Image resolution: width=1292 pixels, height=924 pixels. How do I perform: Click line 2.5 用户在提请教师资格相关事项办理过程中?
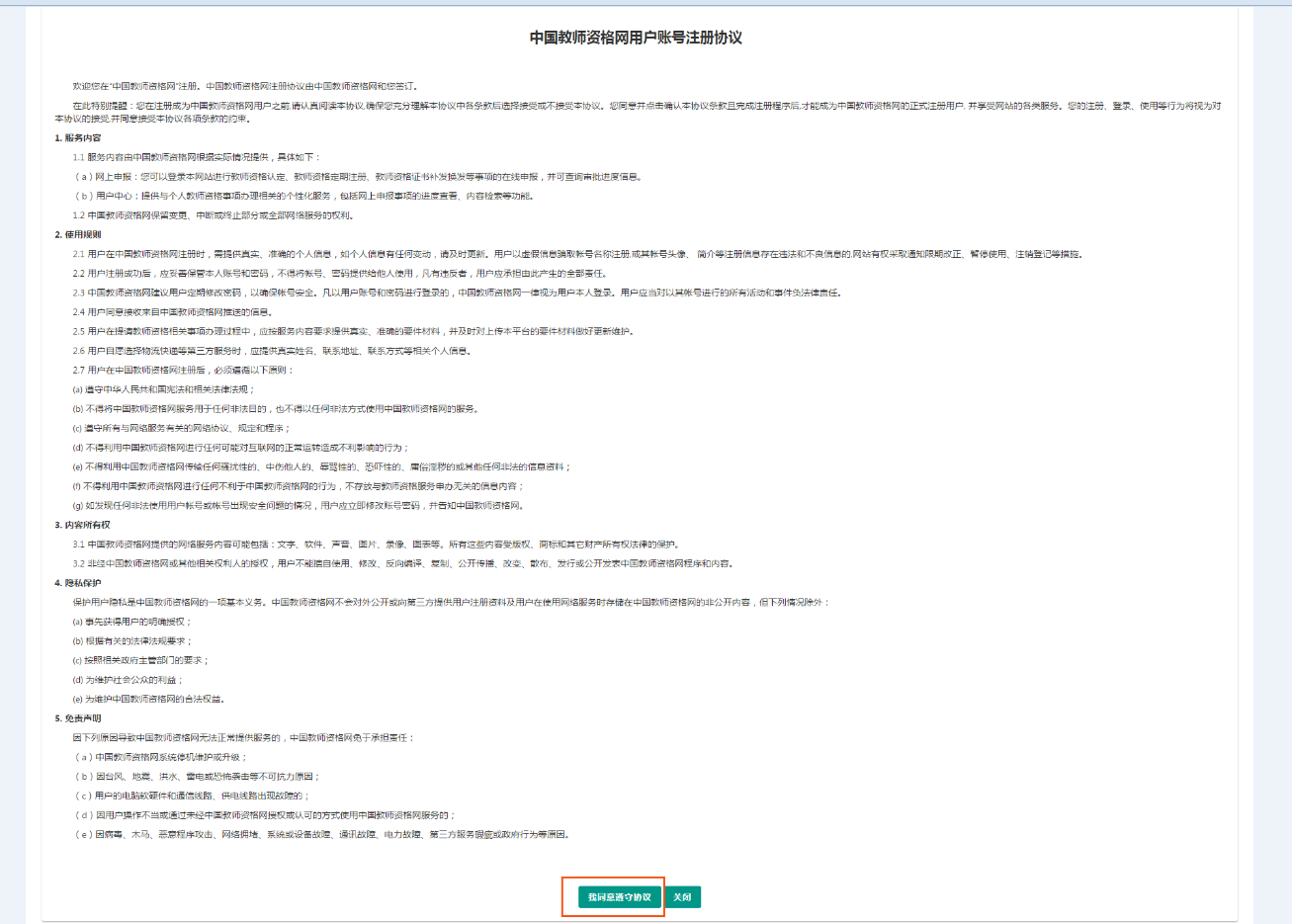(x=354, y=331)
